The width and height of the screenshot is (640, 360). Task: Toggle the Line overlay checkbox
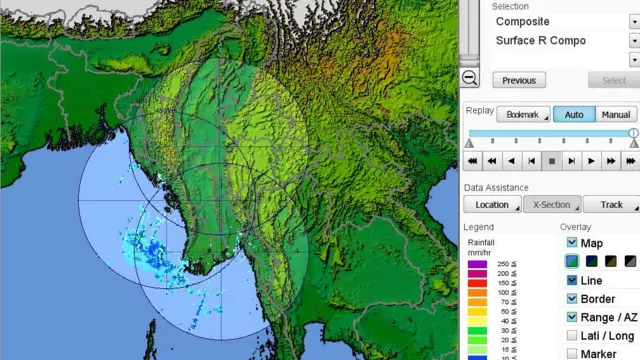(572, 280)
